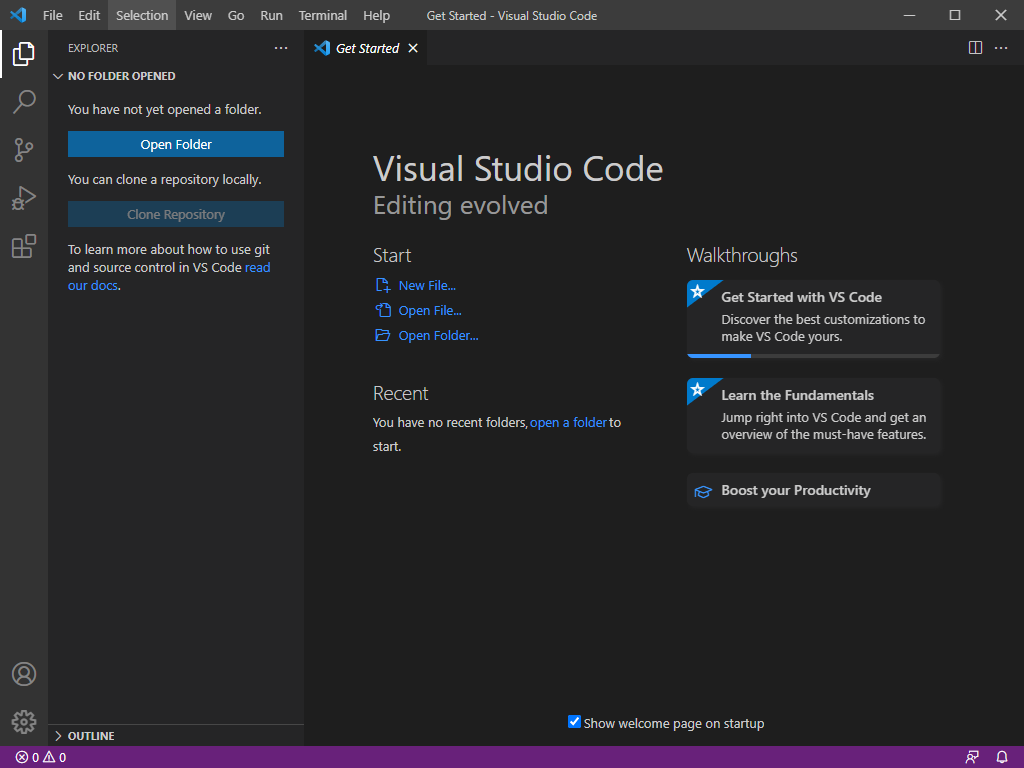Minimize the Visual Studio Code window
1024x768 pixels.
(909, 15)
